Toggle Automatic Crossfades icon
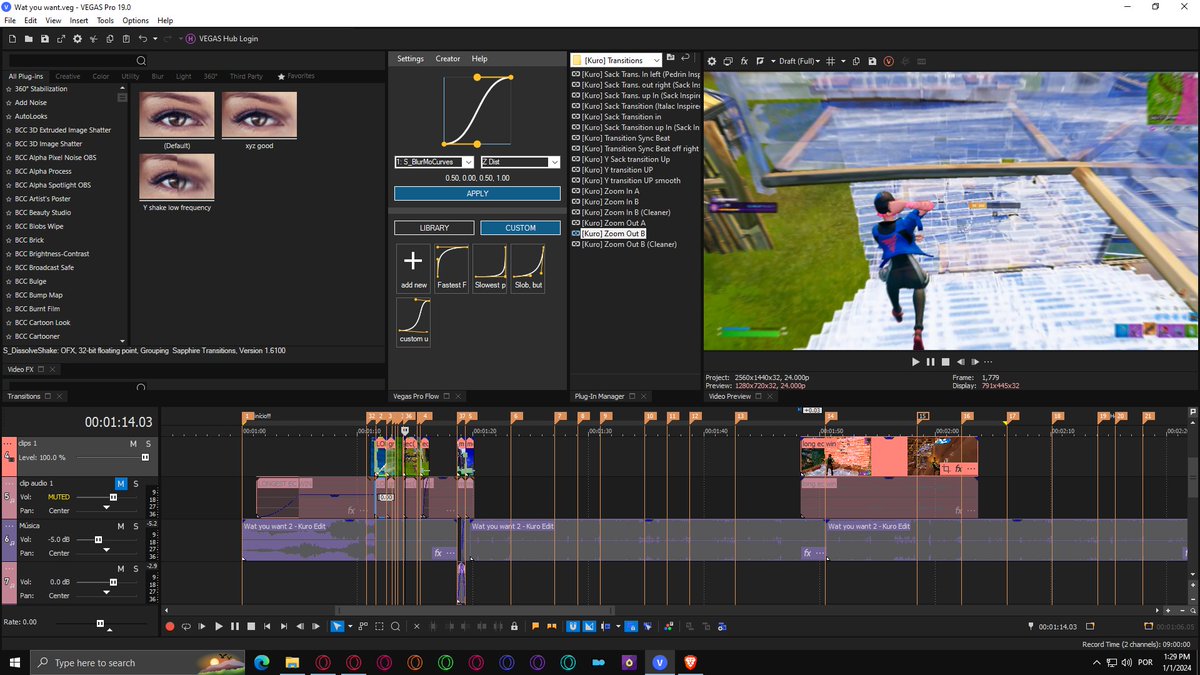1200x675 pixels. point(589,626)
